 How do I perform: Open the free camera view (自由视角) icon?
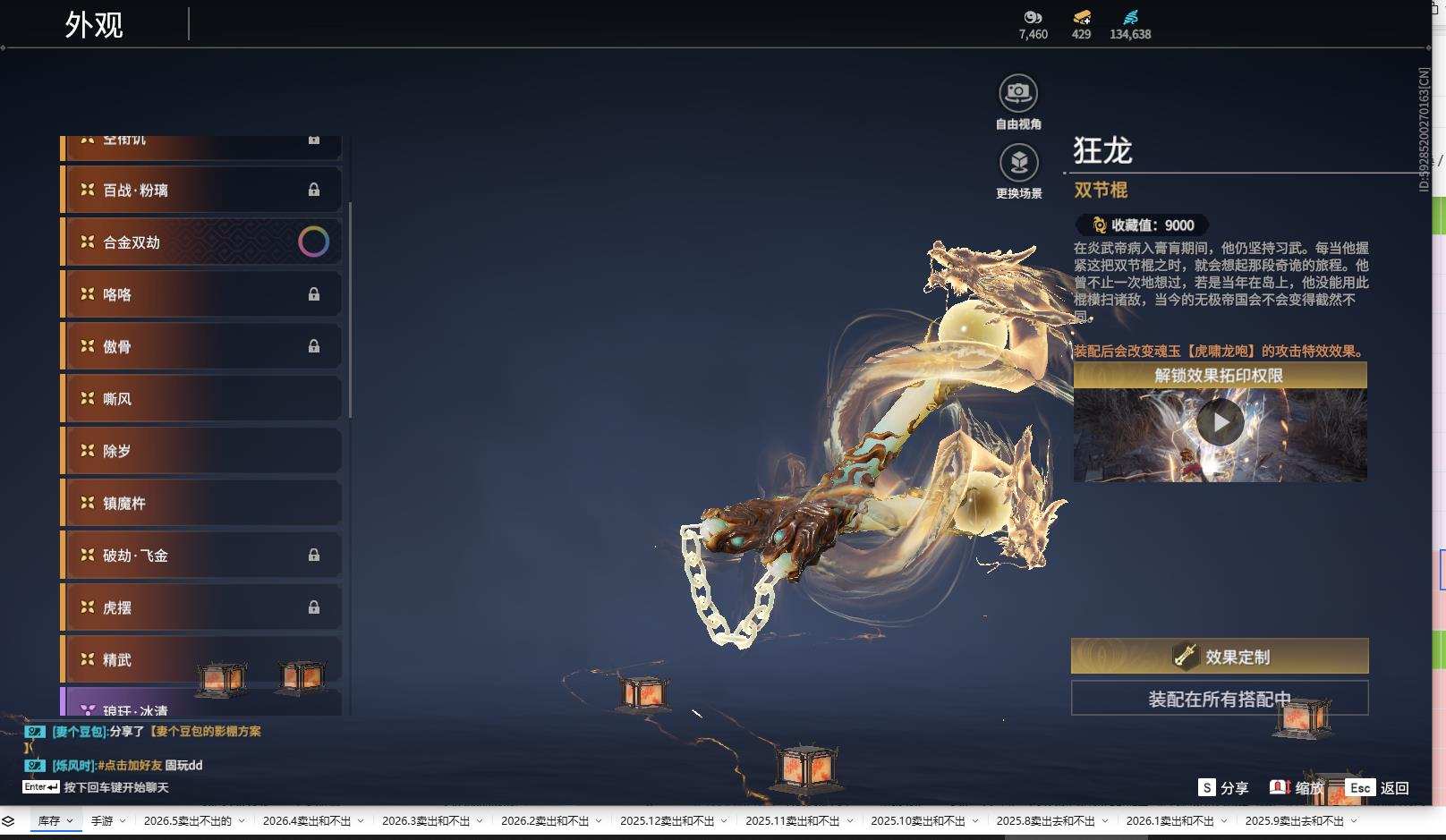point(1018,92)
